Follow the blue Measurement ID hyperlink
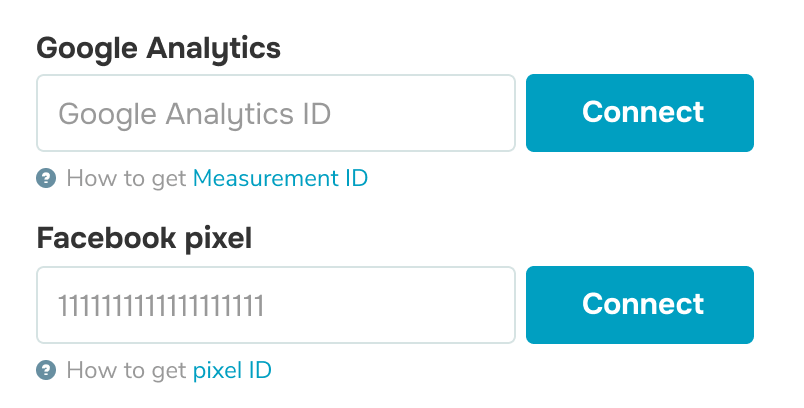The image size is (804, 408). tap(280, 178)
